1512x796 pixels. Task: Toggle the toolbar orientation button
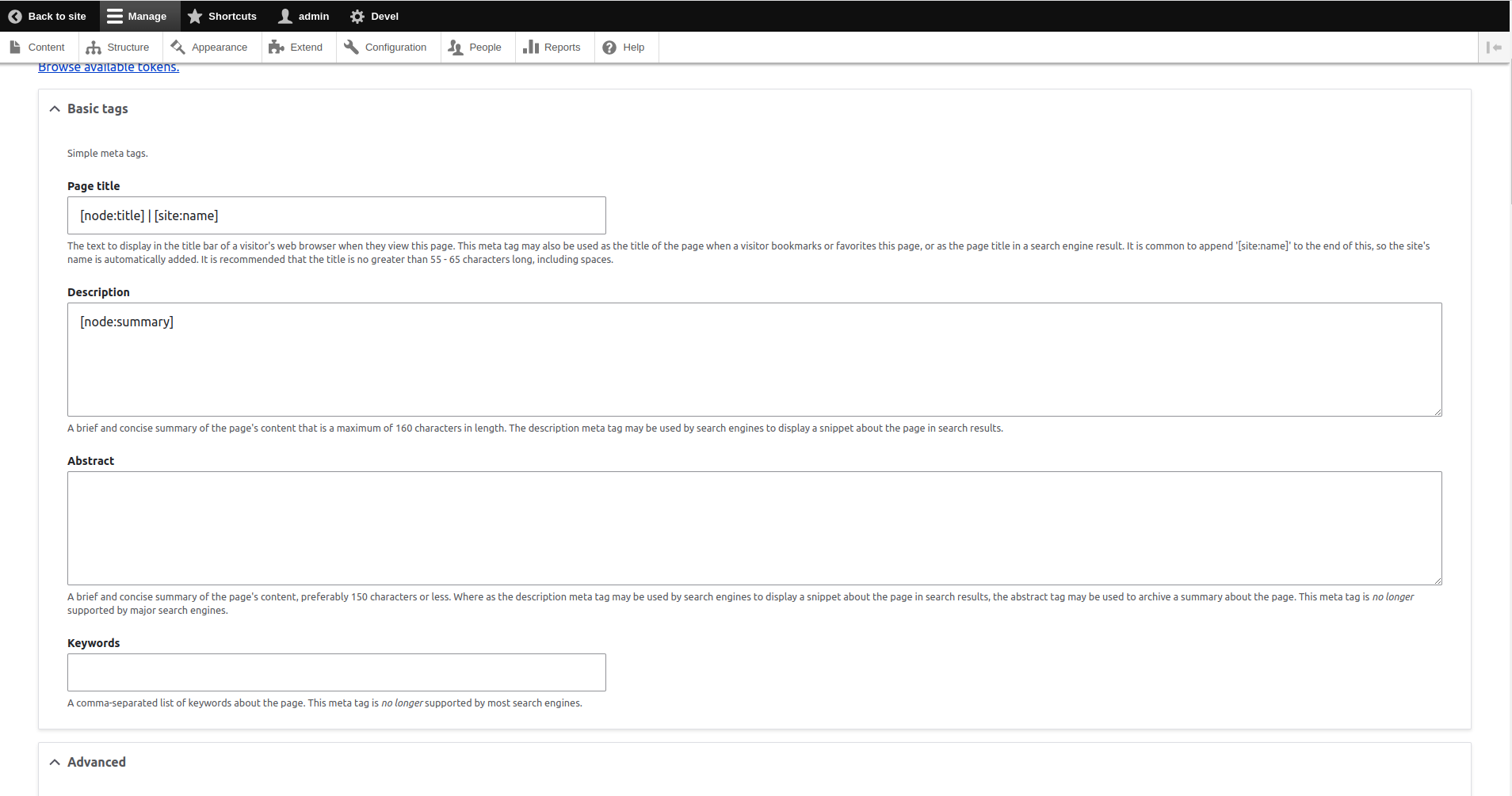pos(1495,48)
